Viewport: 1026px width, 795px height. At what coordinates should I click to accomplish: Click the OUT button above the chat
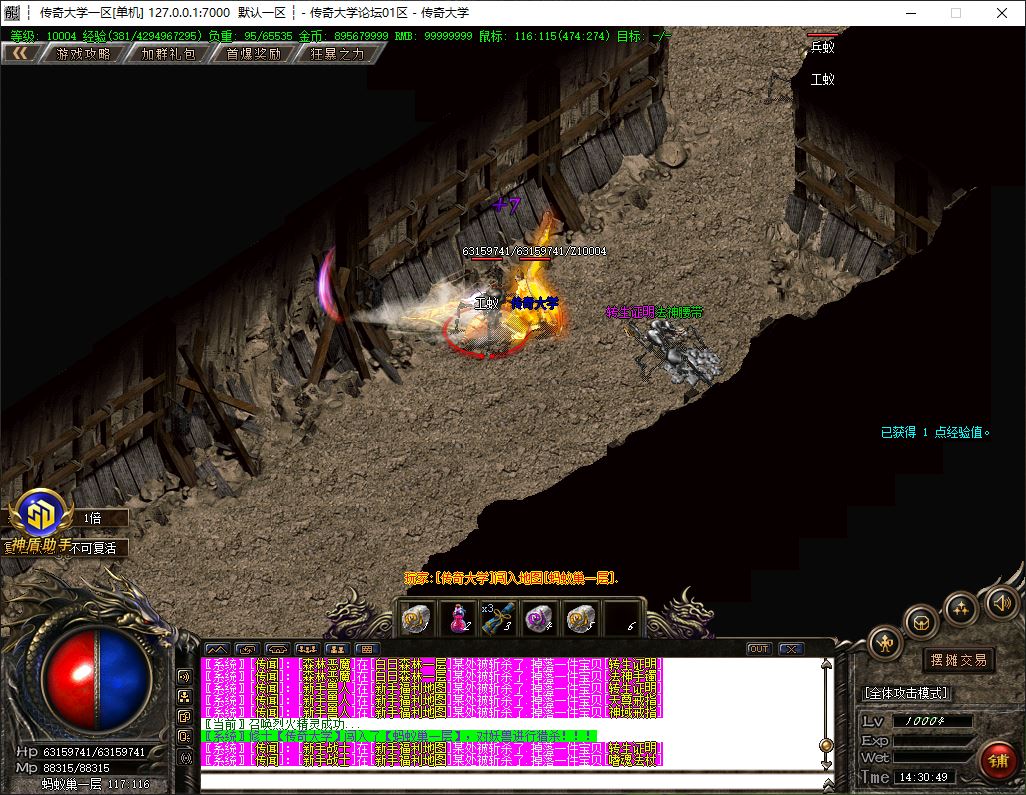[x=759, y=649]
